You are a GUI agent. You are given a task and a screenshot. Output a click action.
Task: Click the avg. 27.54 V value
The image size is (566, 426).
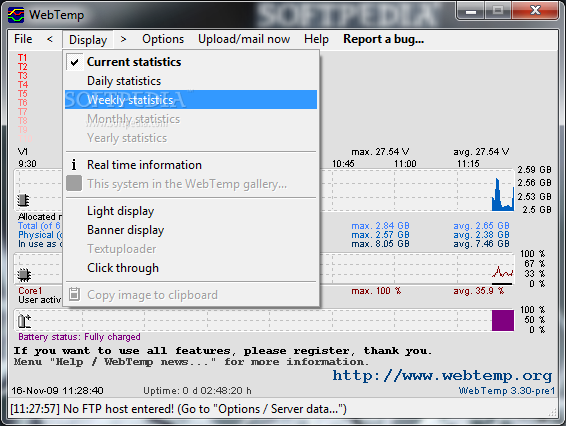coord(481,152)
